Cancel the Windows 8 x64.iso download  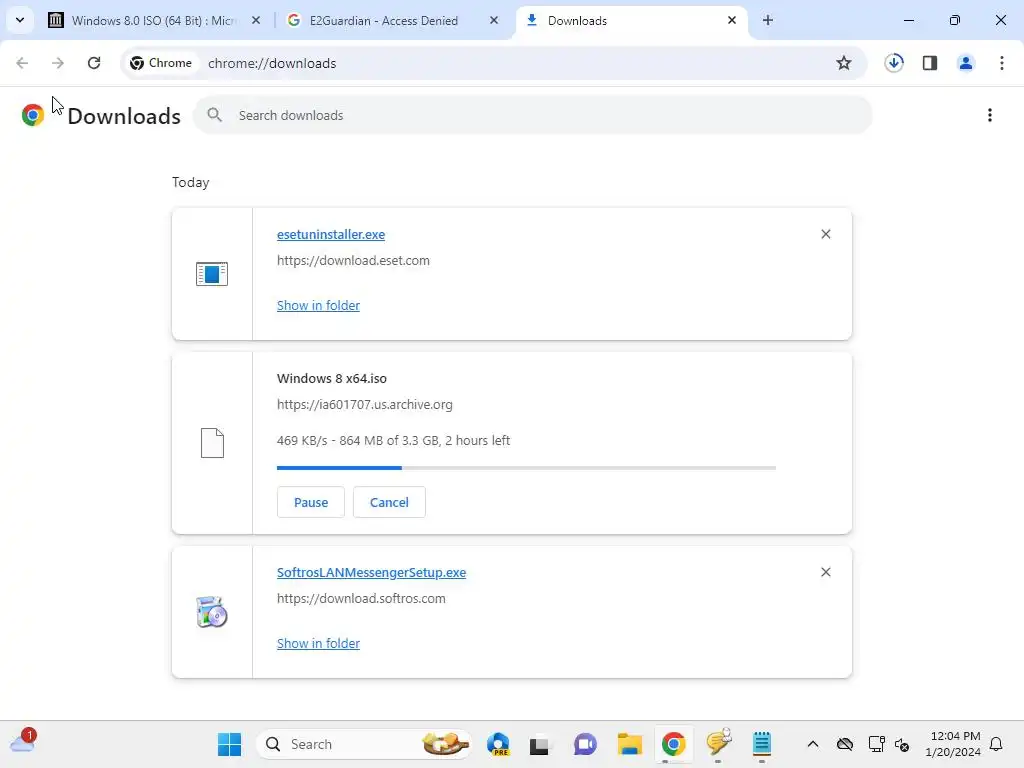389,502
